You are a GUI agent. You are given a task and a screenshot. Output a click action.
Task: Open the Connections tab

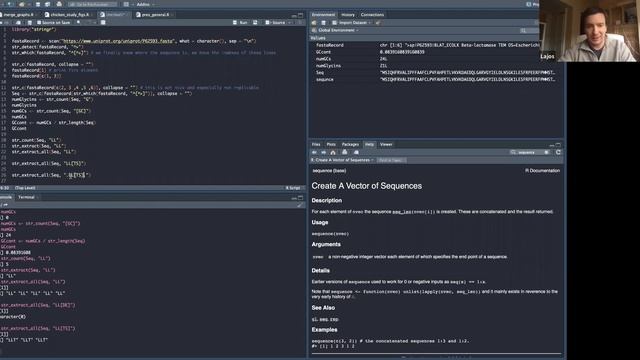pyautogui.click(x=372, y=15)
